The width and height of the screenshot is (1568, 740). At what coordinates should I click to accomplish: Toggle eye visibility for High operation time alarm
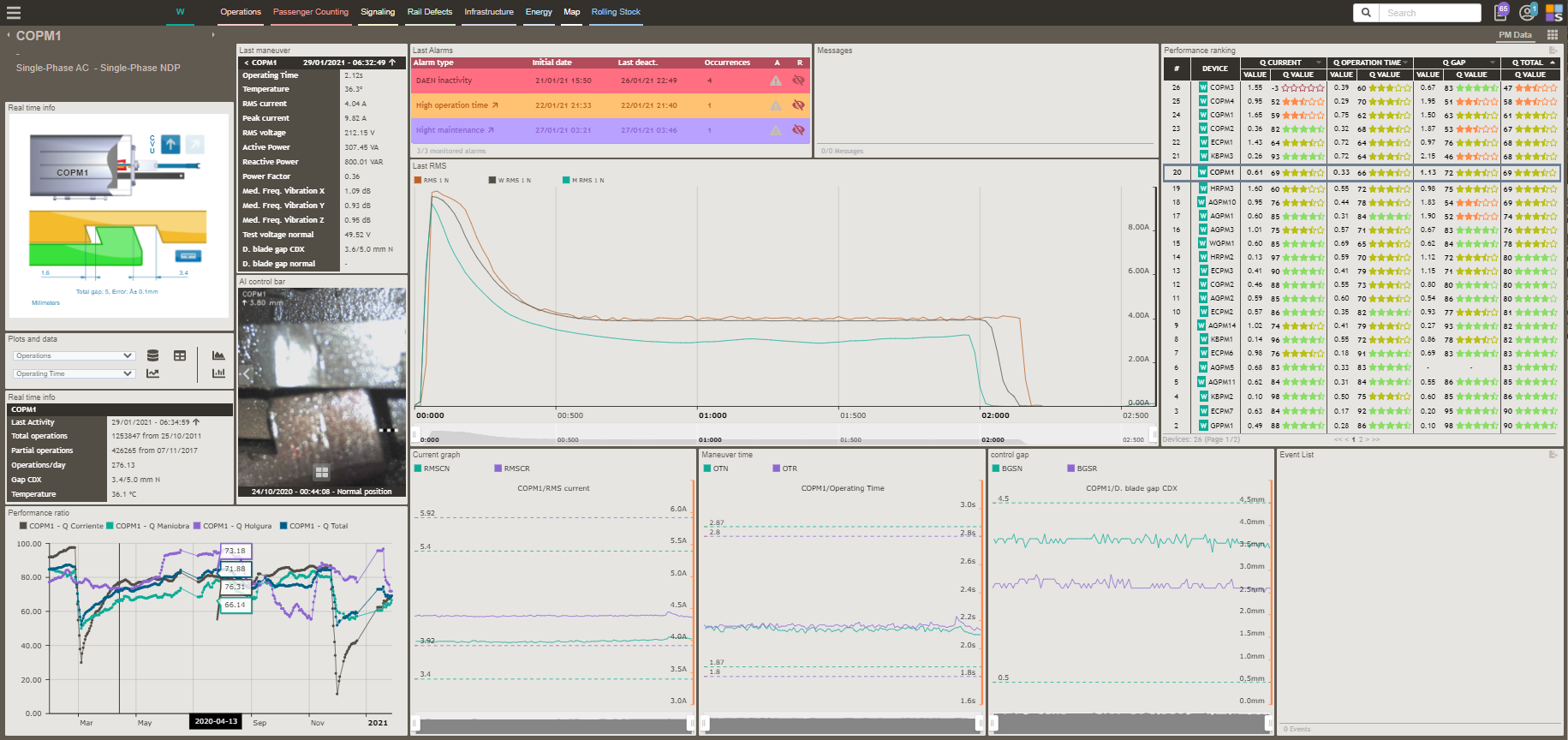(x=798, y=105)
